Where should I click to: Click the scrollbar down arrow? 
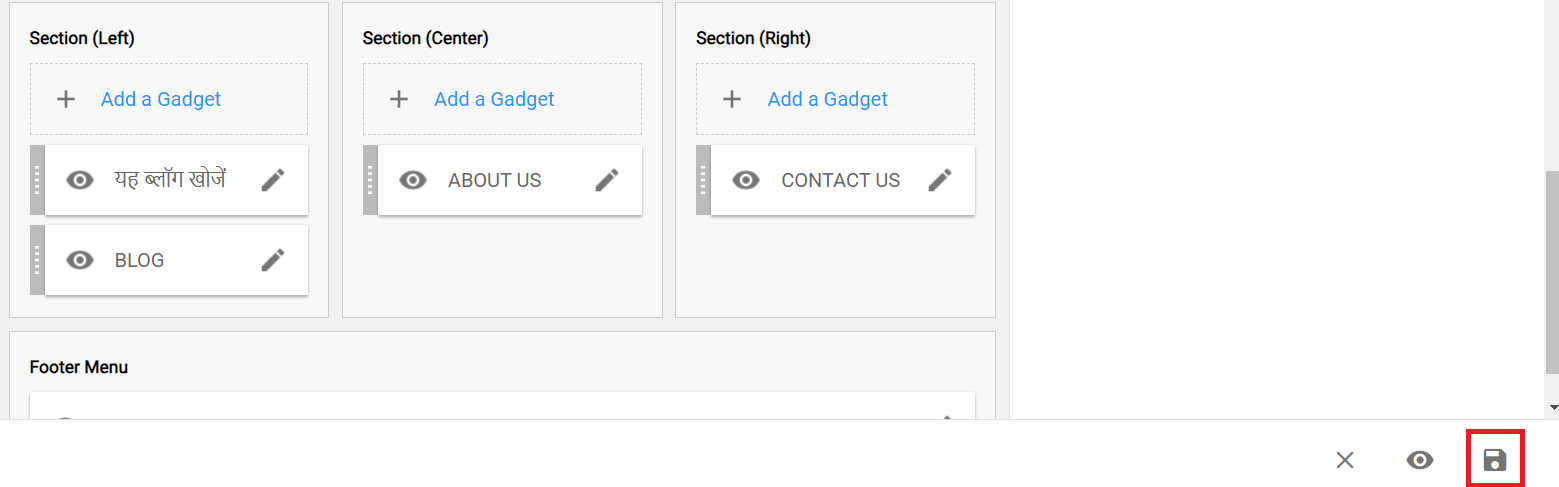pyautogui.click(x=1552, y=408)
